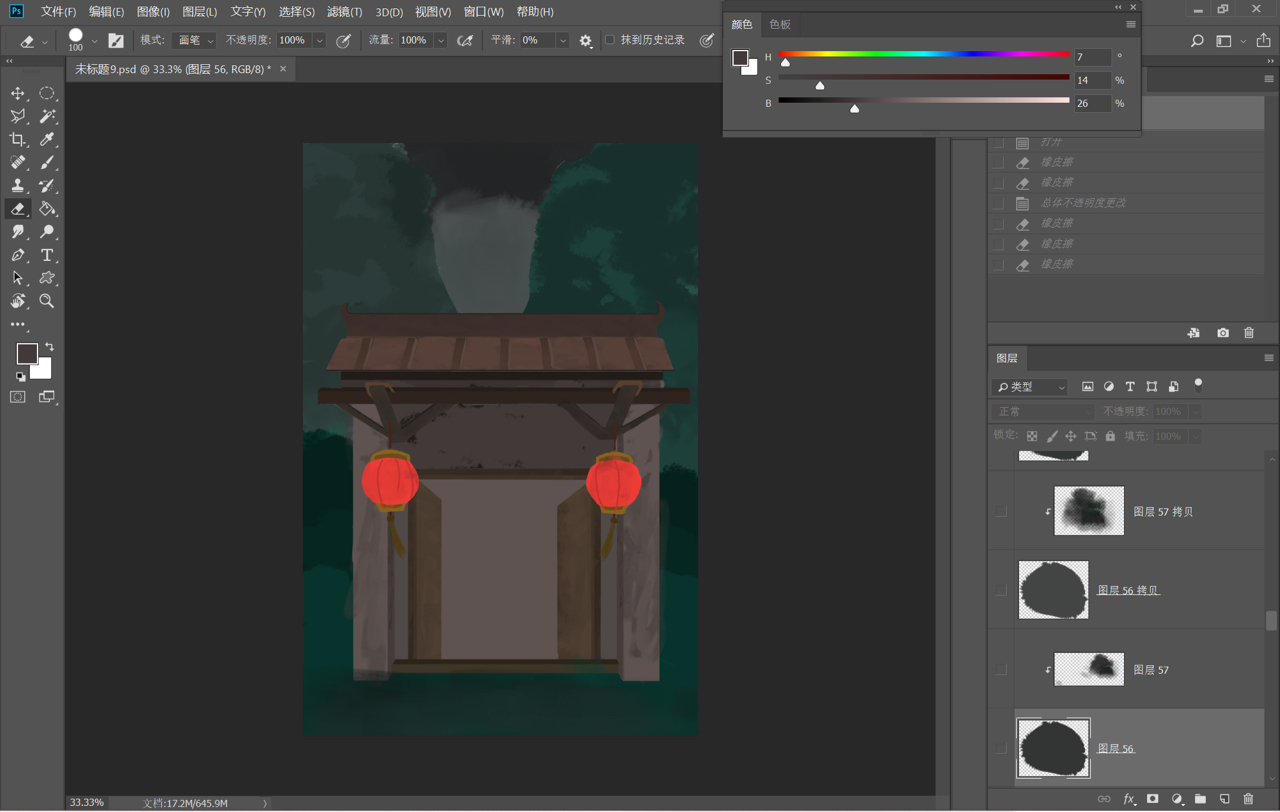The image size is (1280, 812).
Task: Toggle visibility of 图层 57 拷贝
Action: (1001, 511)
